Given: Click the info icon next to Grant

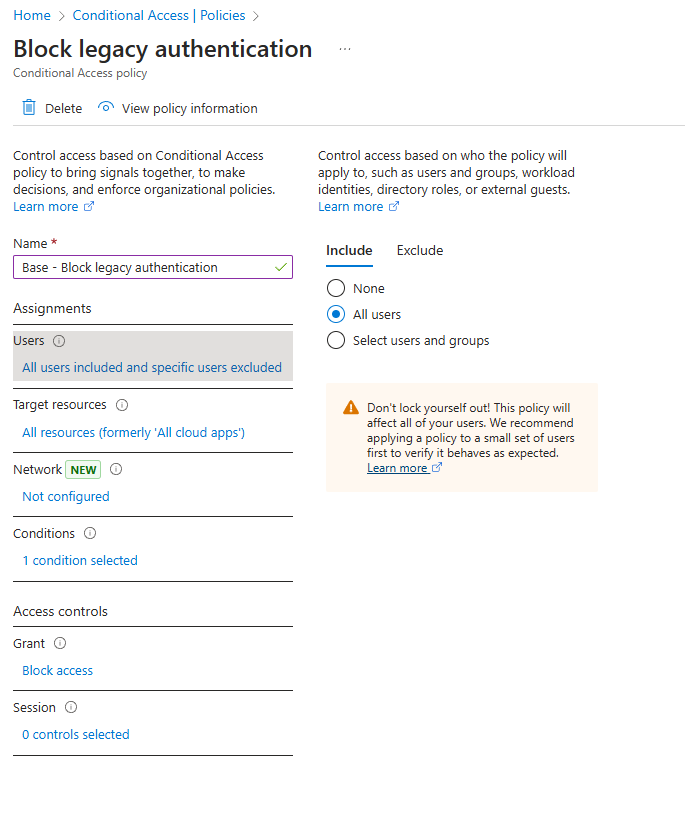Looking at the screenshot, I should tap(60, 643).
